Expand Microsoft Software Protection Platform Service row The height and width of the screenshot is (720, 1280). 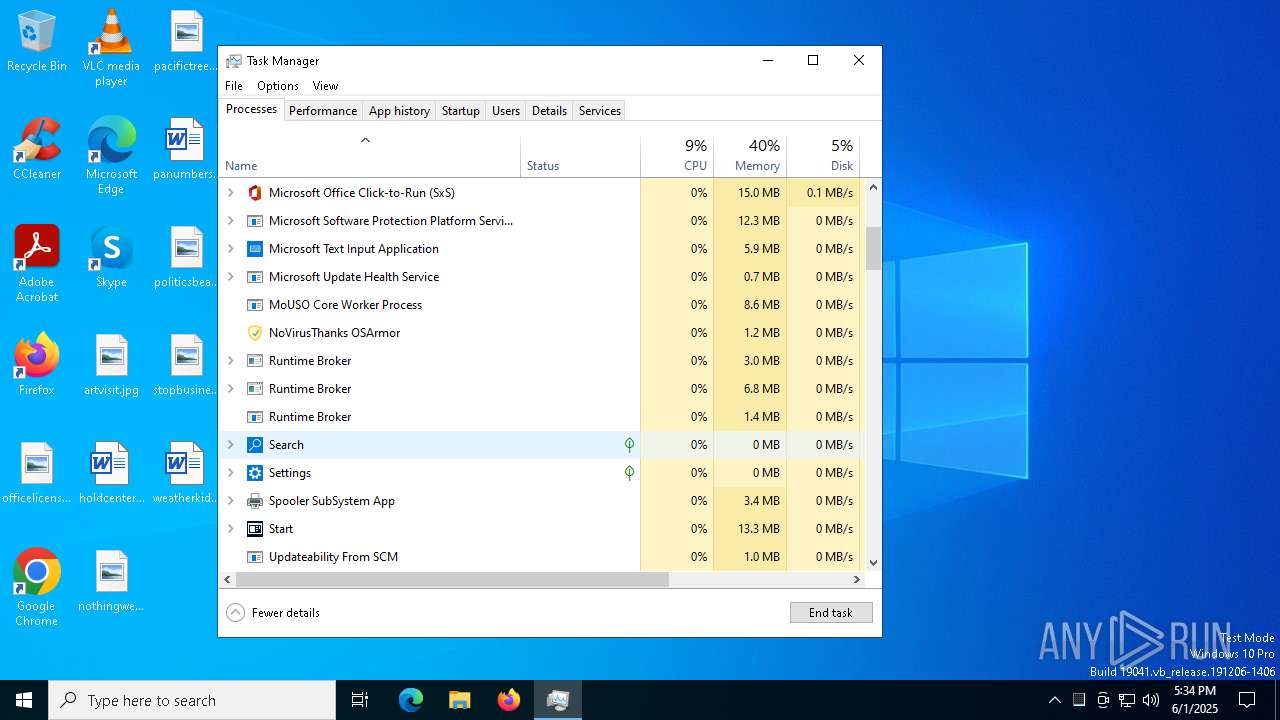point(231,221)
